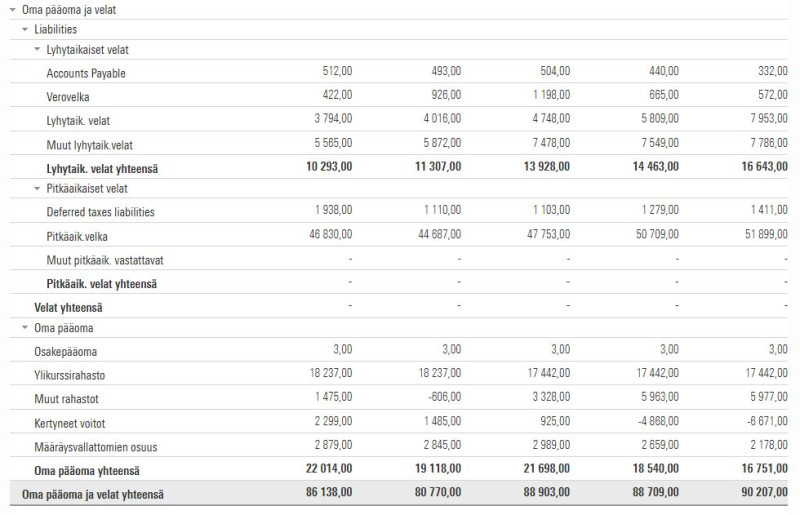Collapse Lyhytaikaiset velat disclosure triangle
This screenshot has height=515, width=800.
pos(37,50)
